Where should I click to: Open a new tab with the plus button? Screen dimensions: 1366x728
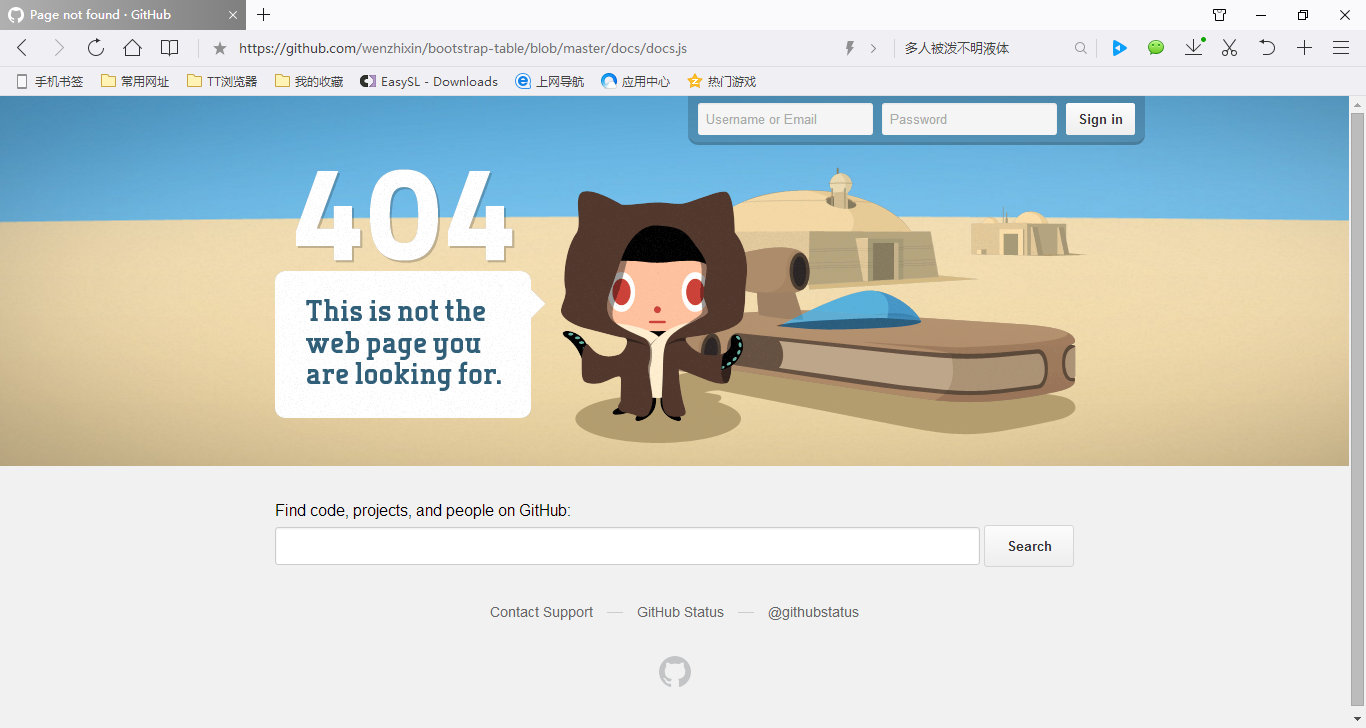(x=264, y=15)
